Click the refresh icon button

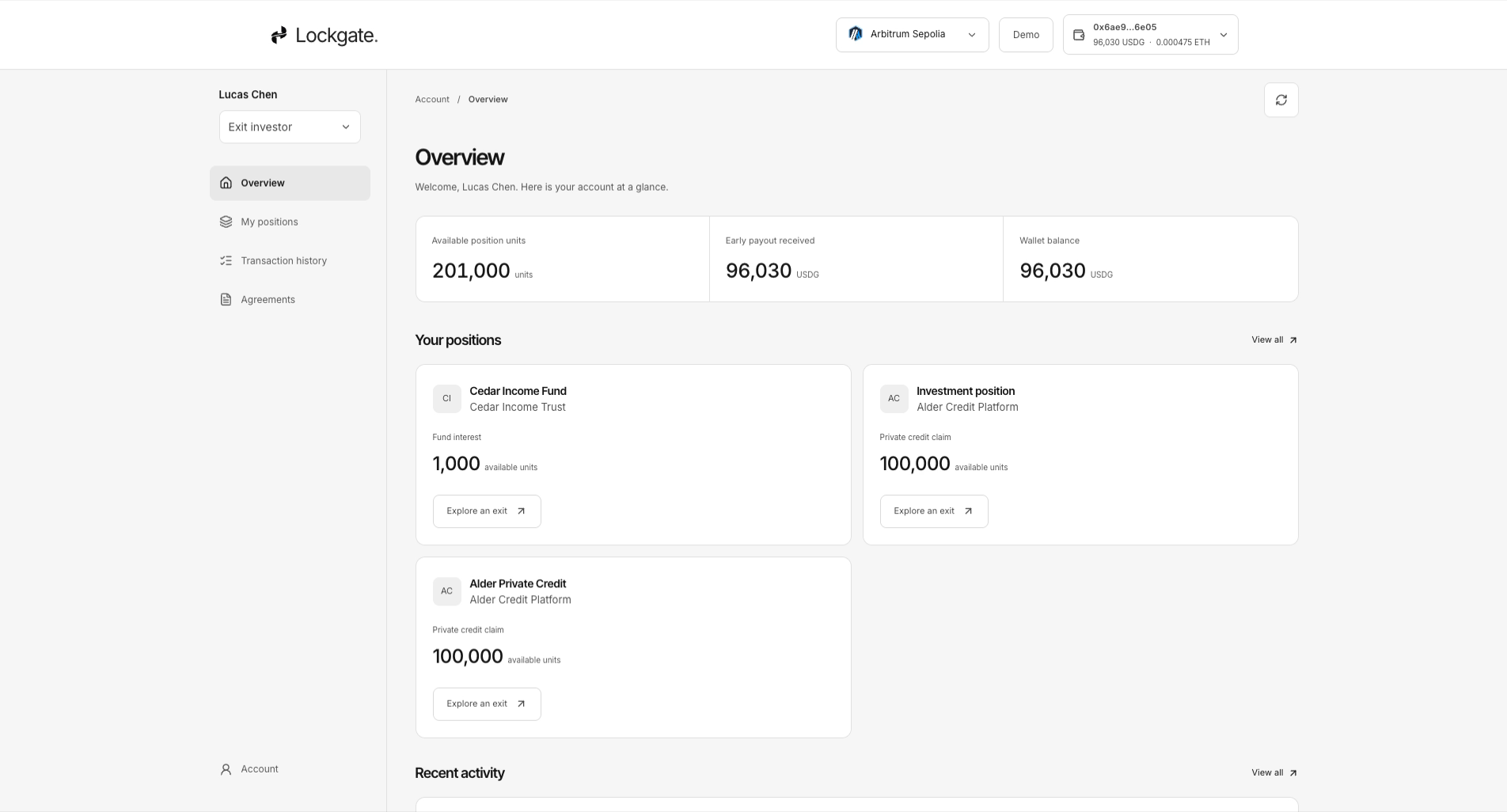coord(1281,100)
